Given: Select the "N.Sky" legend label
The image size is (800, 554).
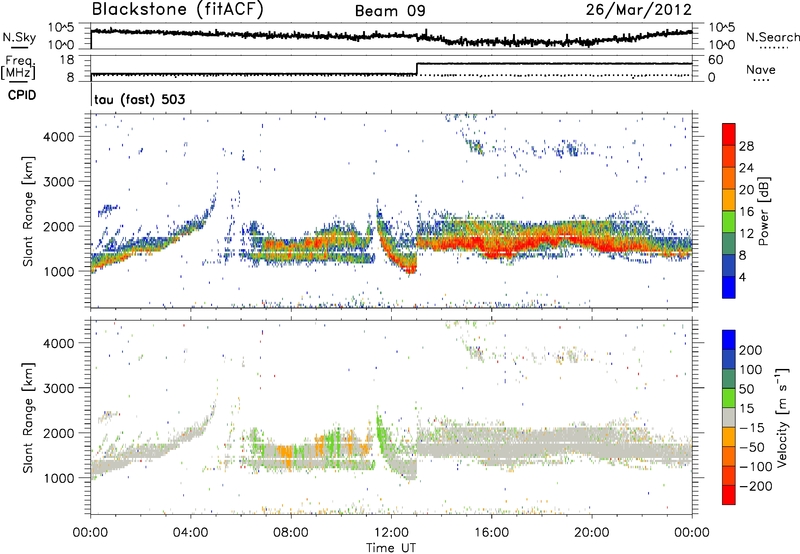Looking at the screenshot, I should pyautogui.click(x=19, y=37).
